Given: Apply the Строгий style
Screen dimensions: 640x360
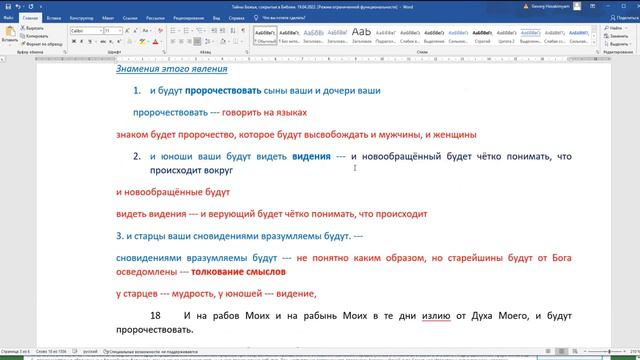Looking at the screenshot, I should pyautogui.click(x=482, y=36).
